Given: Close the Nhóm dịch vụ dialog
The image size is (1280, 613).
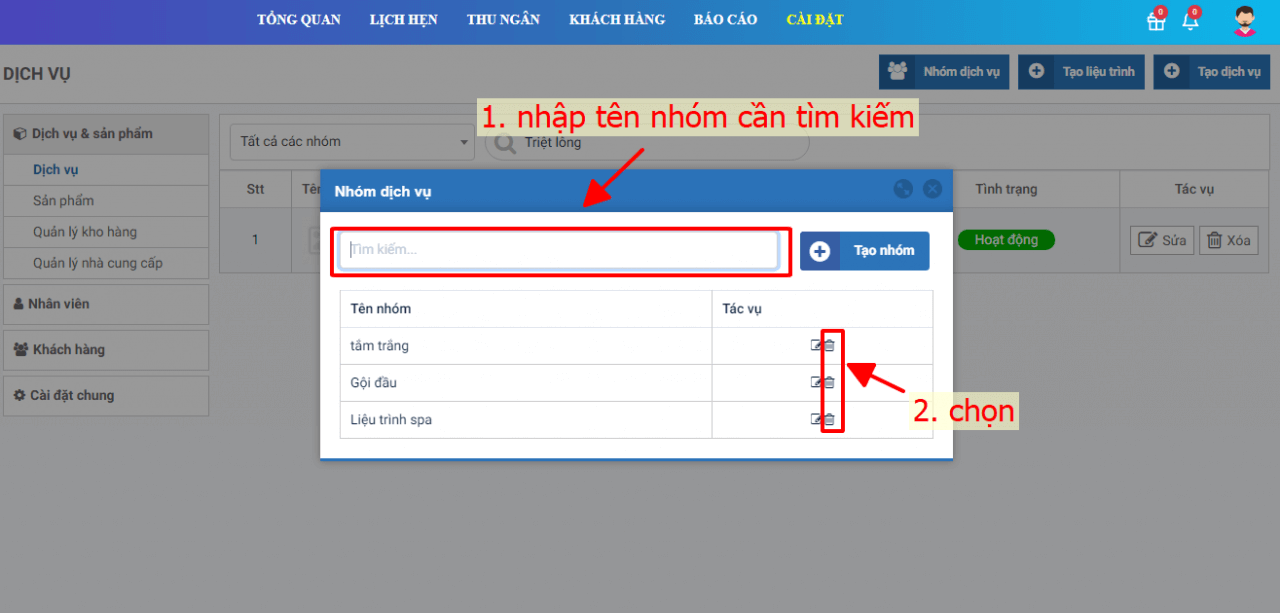Looking at the screenshot, I should point(932,189).
